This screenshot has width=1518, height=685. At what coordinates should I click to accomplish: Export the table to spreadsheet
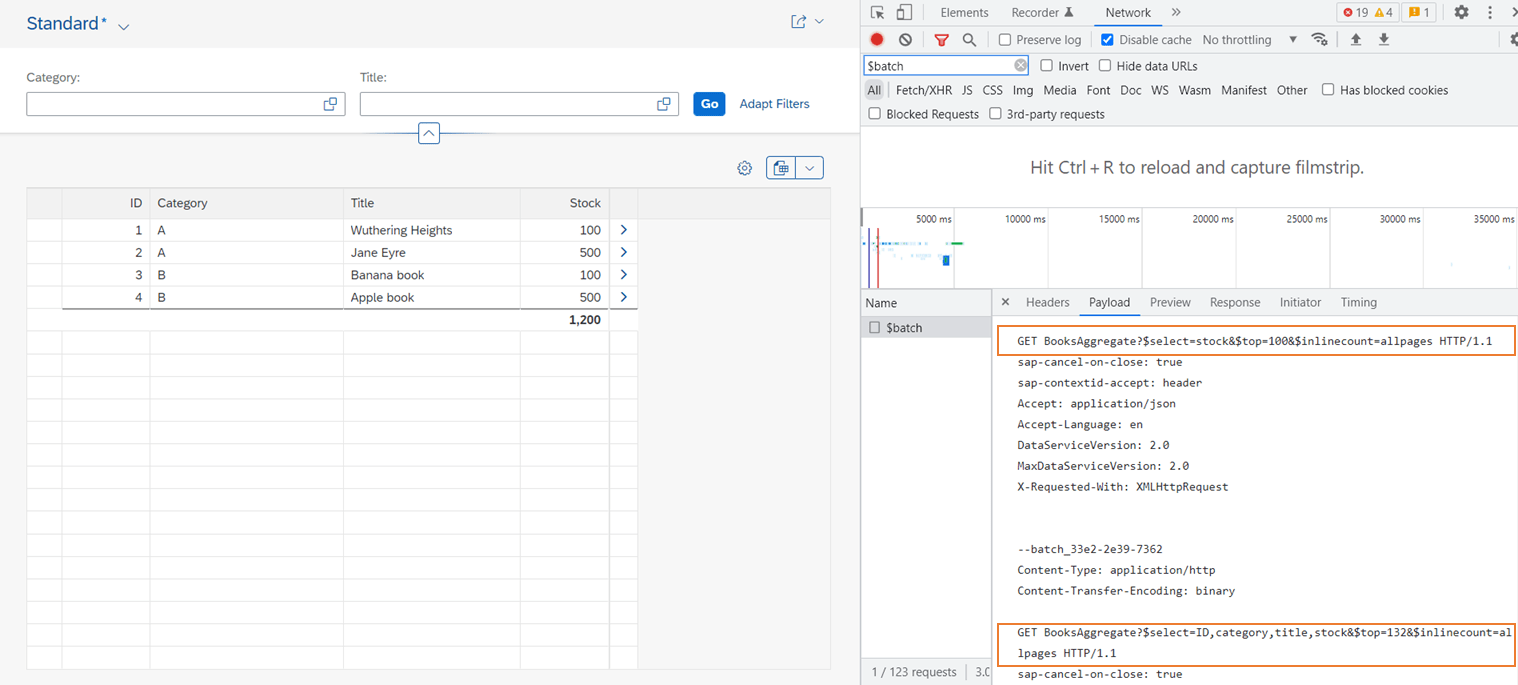click(781, 167)
